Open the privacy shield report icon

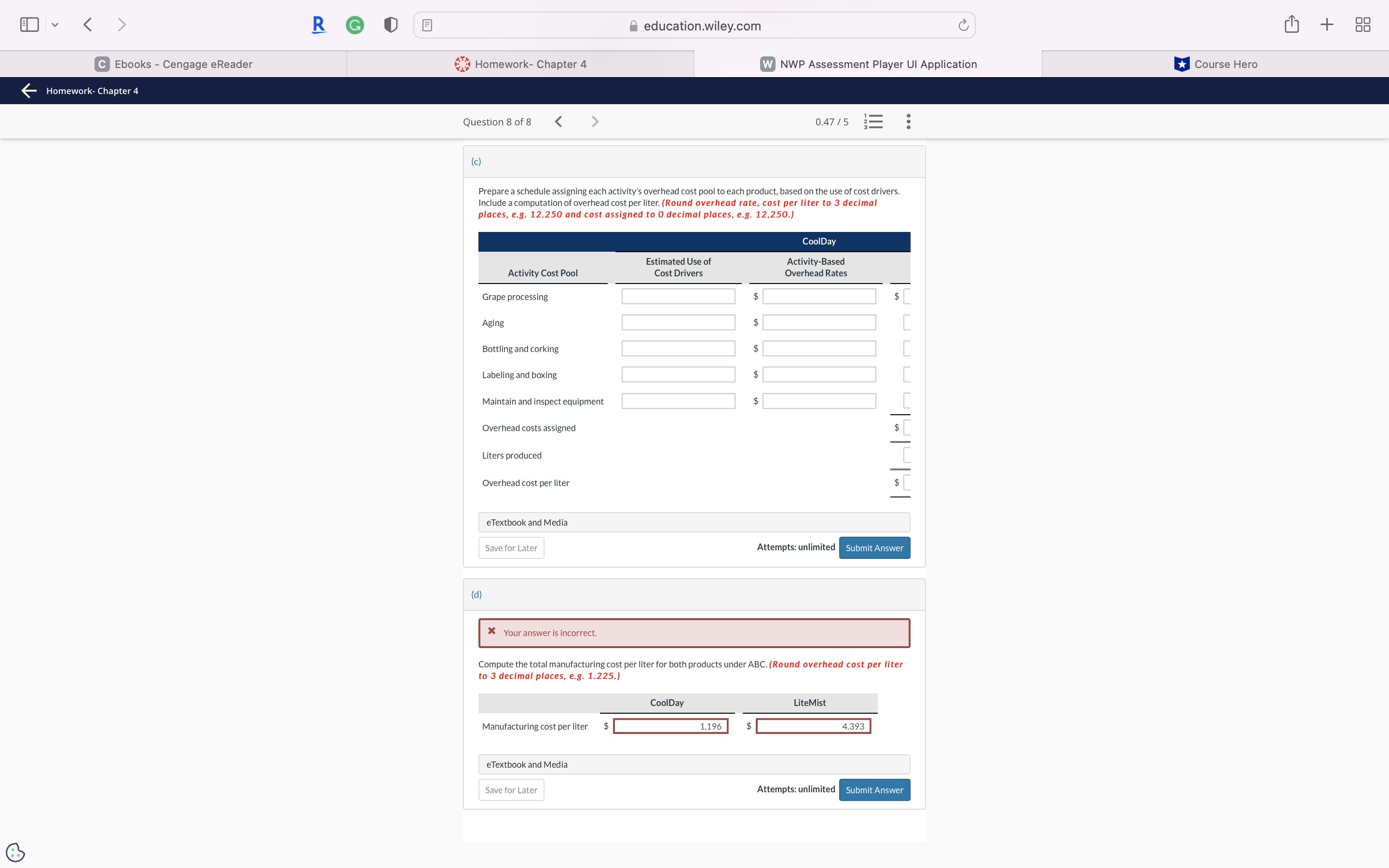[391, 25]
